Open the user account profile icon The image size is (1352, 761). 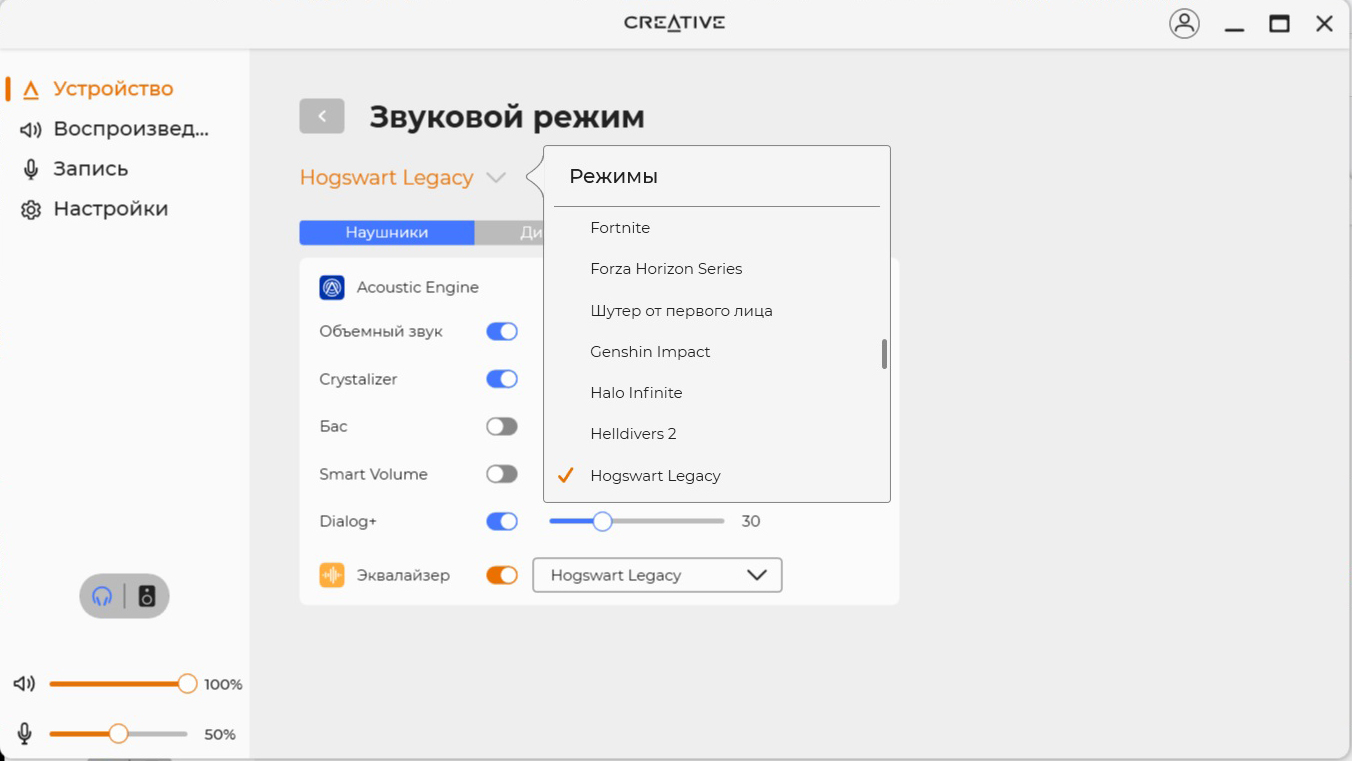click(1184, 24)
